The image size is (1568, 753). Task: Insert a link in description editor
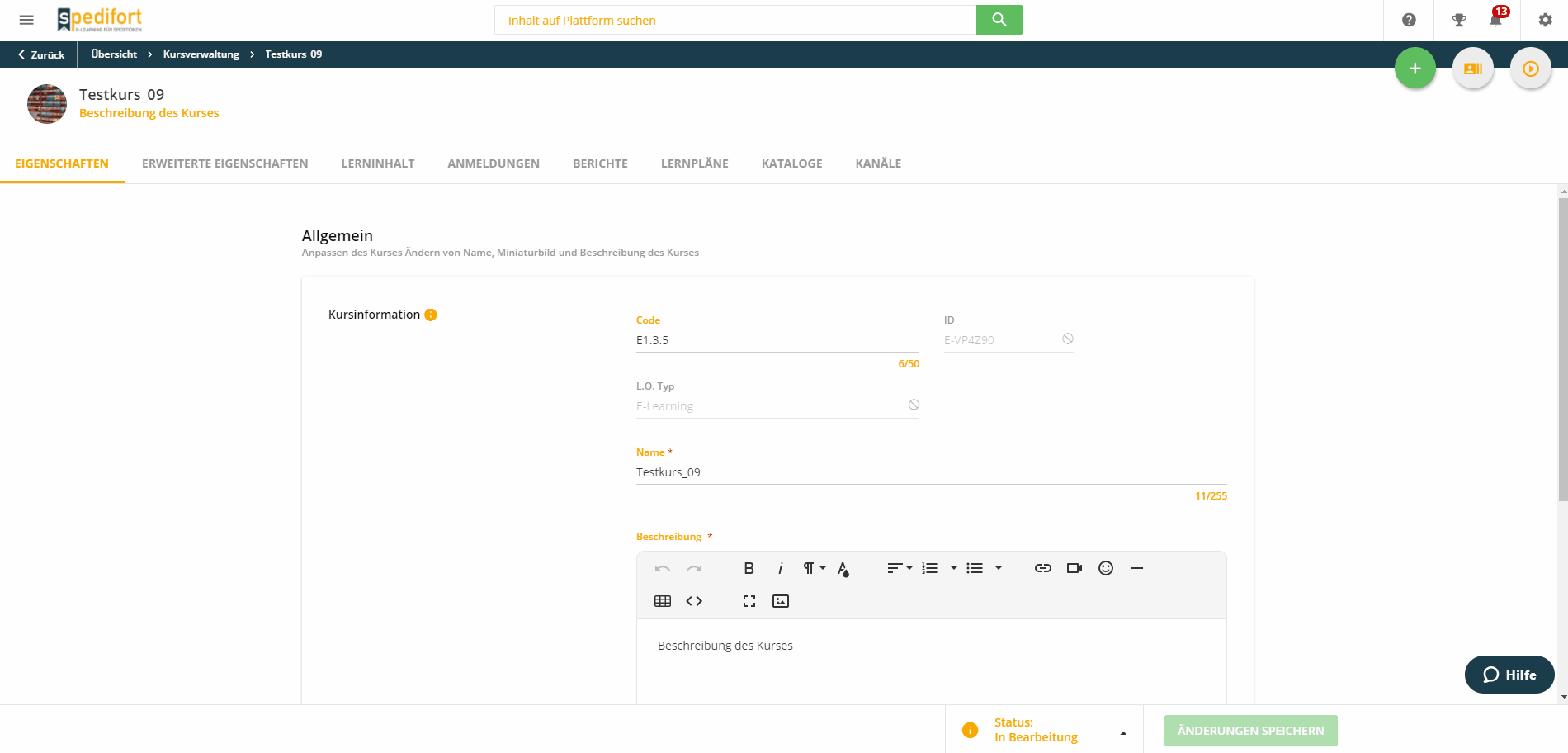coord(1042,568)
